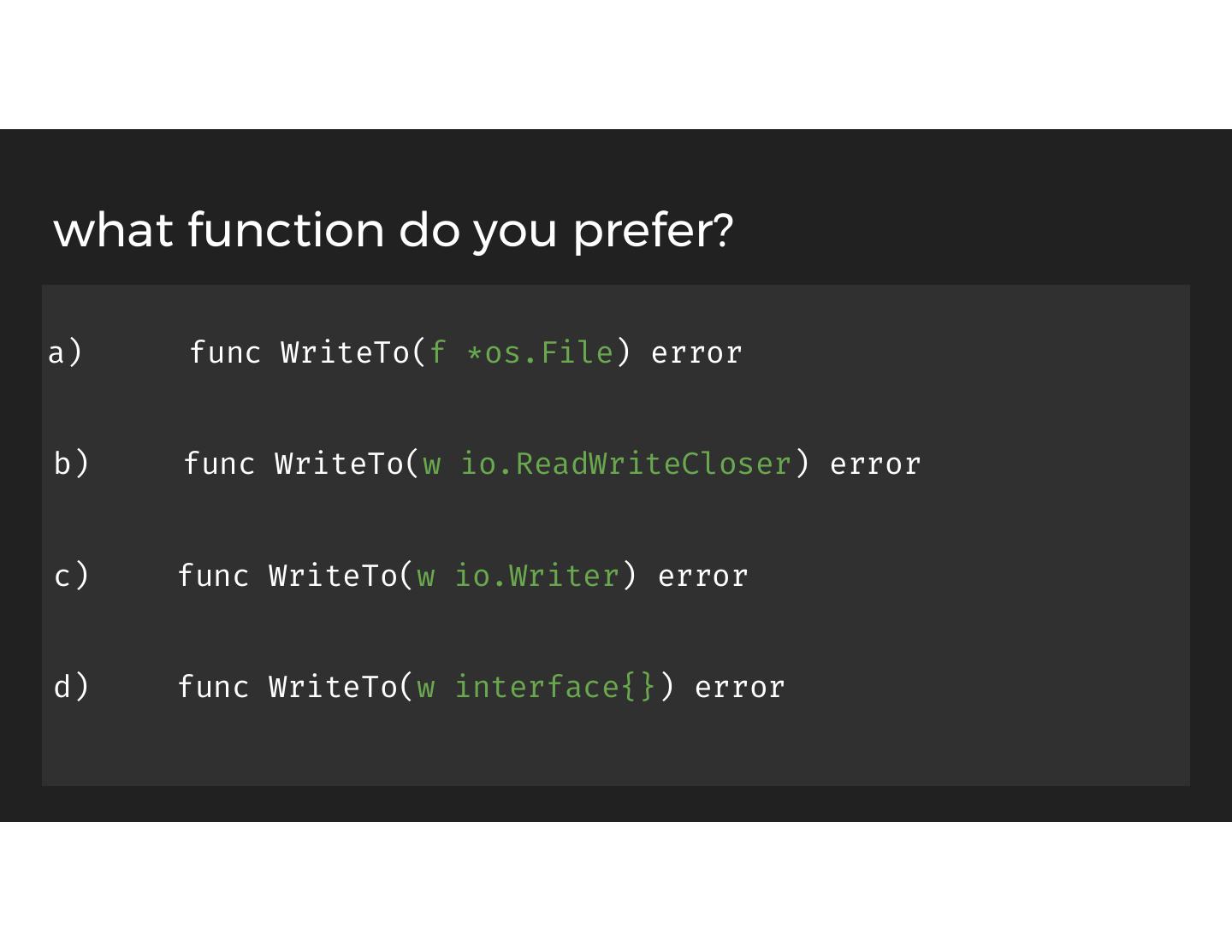
Task: Click "WriteTo" in option a's function
Action: coord(346,352)
